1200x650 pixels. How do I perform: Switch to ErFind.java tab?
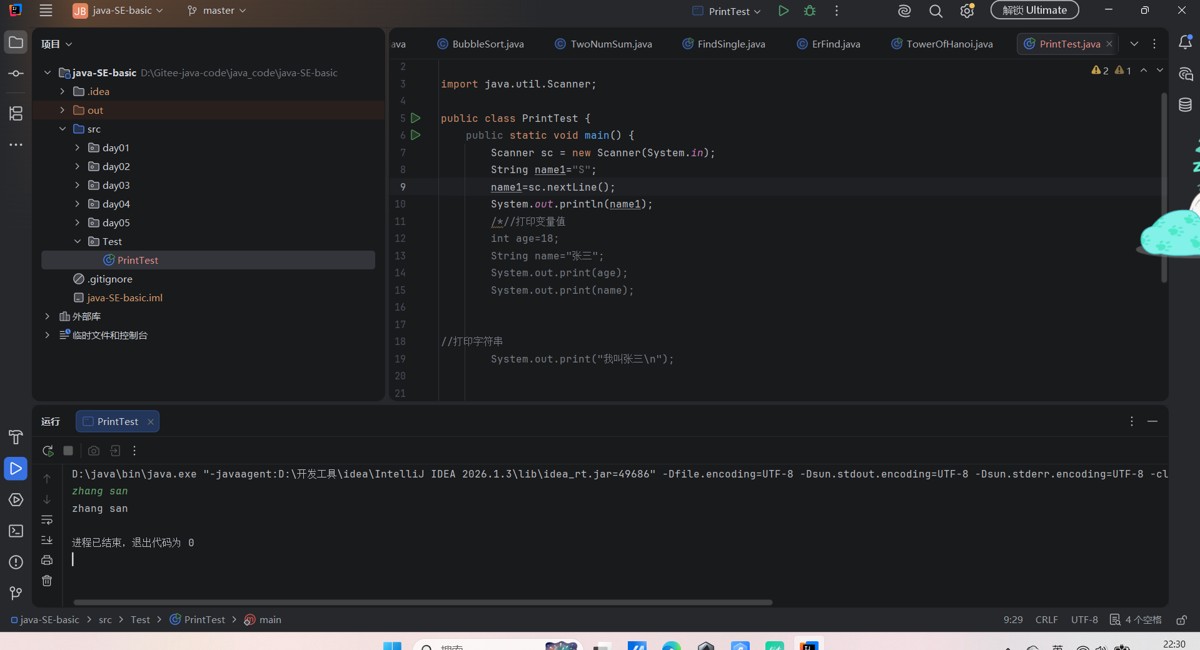(x=828, y=44)
